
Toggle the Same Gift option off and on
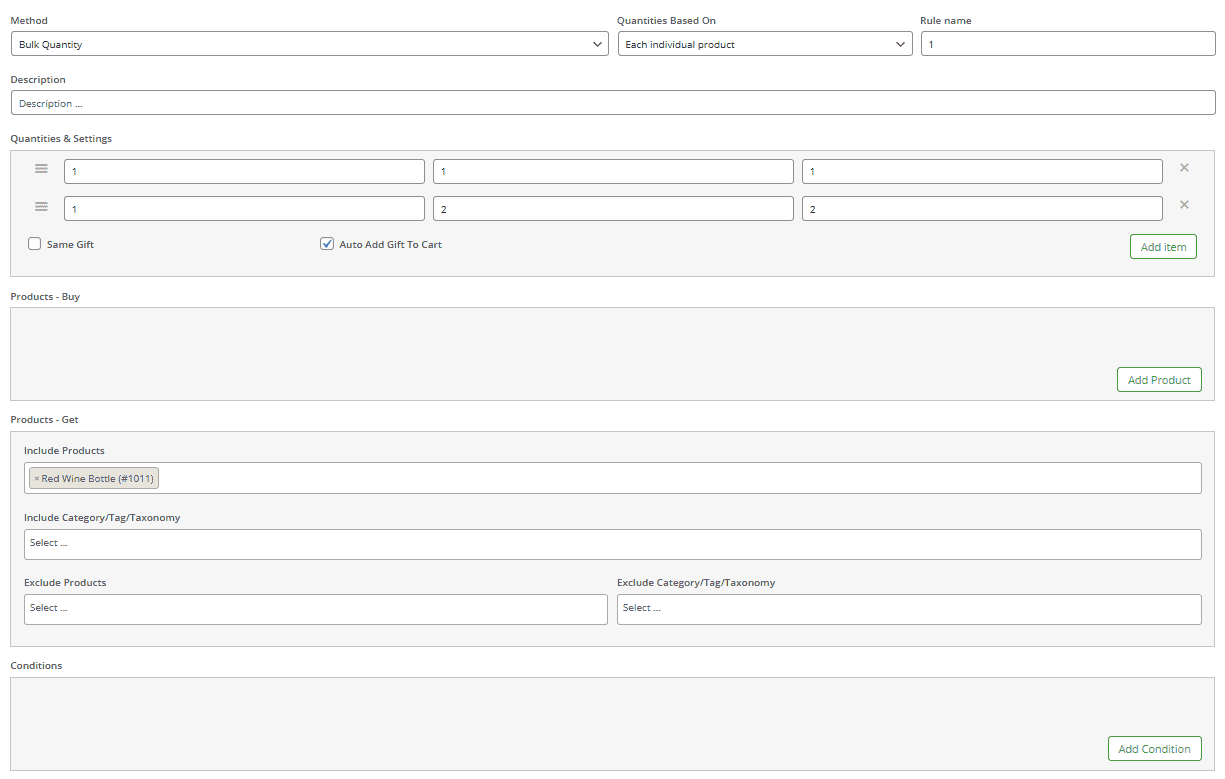tap(34, 243)
